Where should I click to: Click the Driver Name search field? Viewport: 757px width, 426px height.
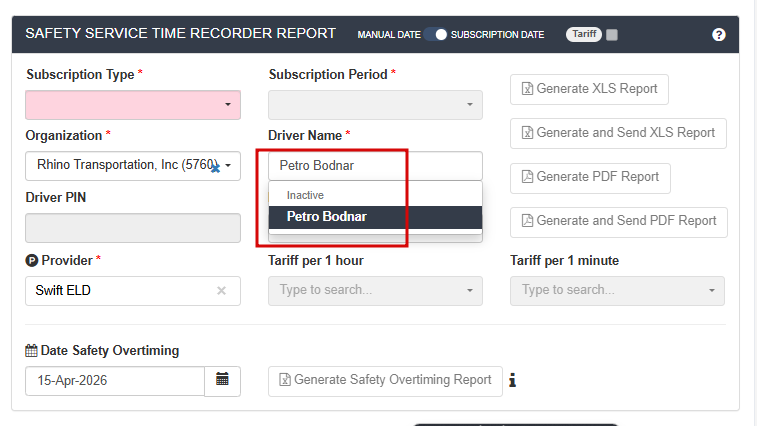[x=375, y=166]
